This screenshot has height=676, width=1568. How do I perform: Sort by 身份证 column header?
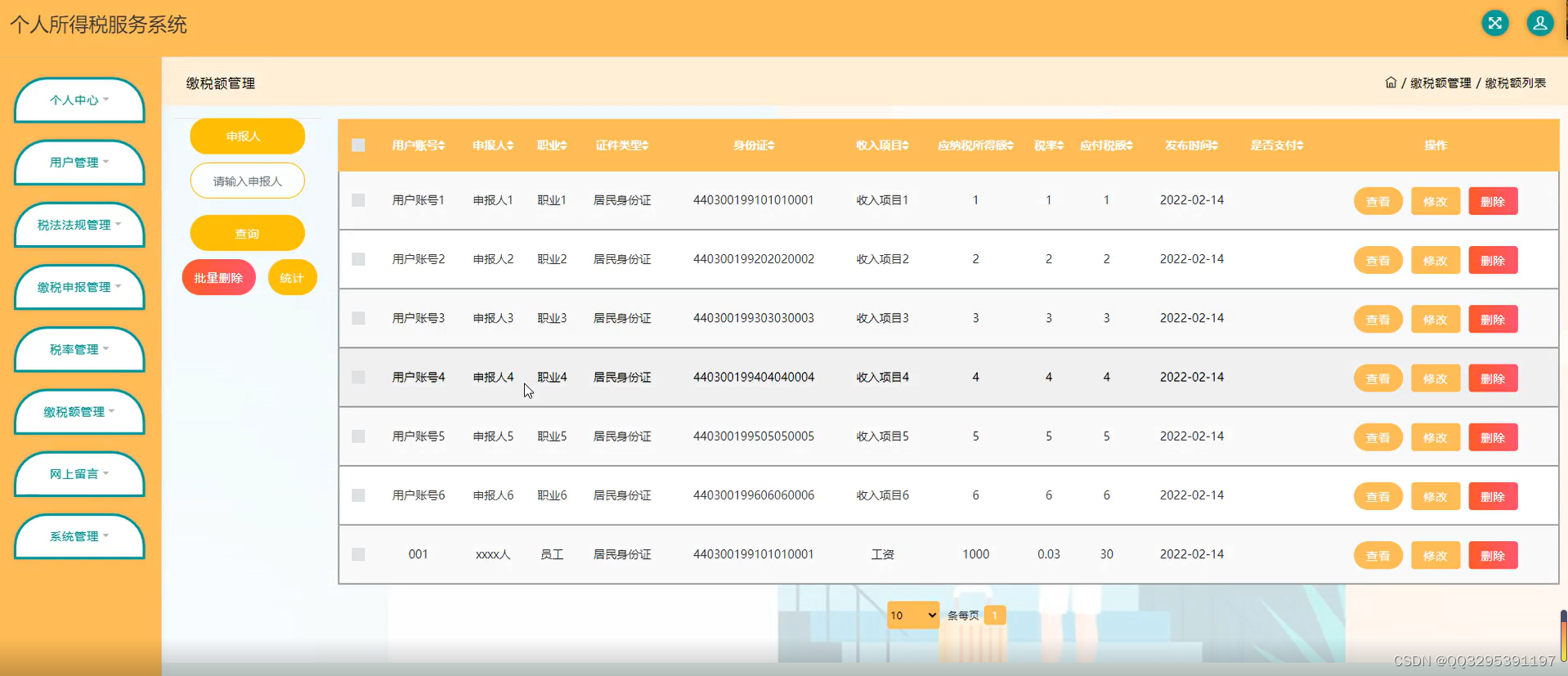[754, 145]
